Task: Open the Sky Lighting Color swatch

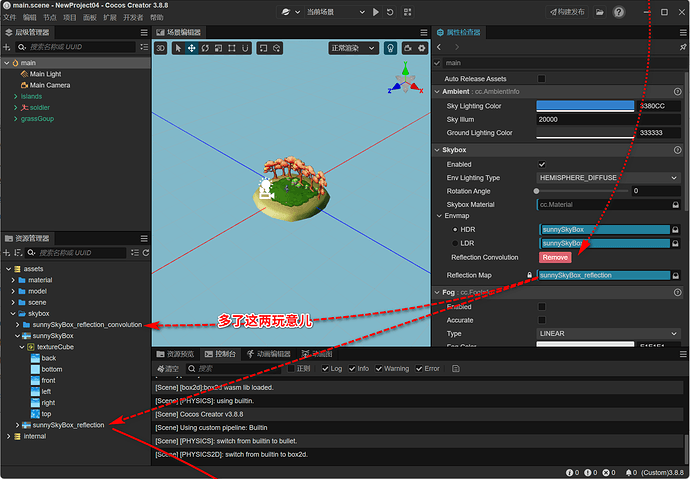Action: tap(585, 106)
